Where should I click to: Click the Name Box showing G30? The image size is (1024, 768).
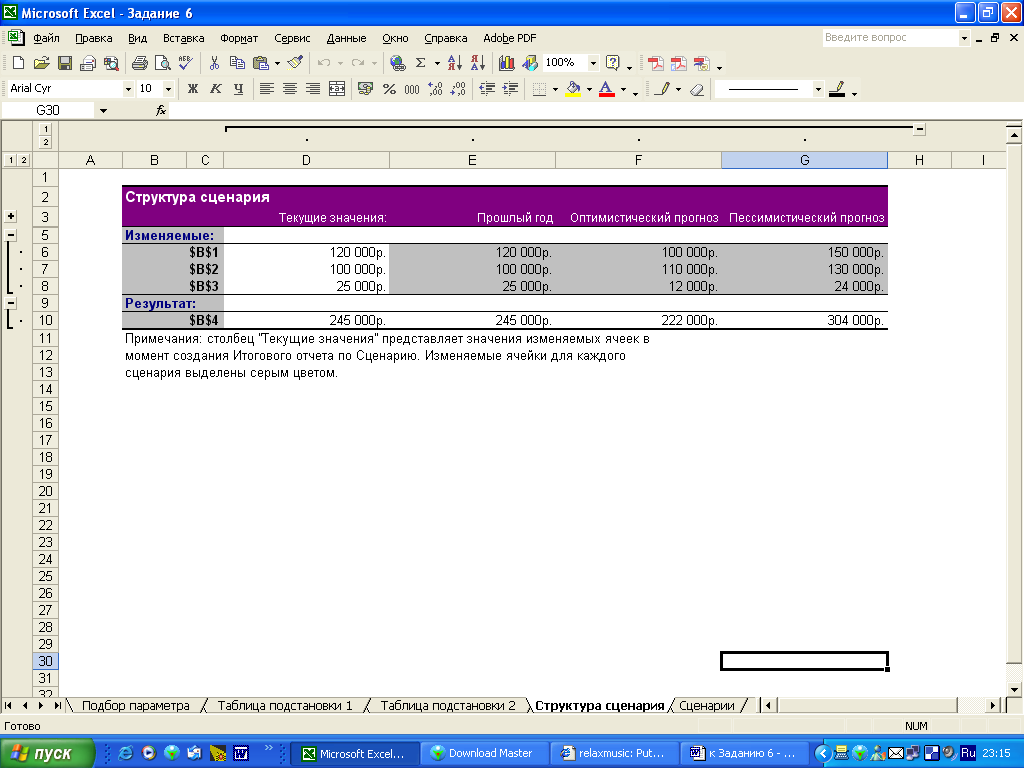click(x=48, y=110)
